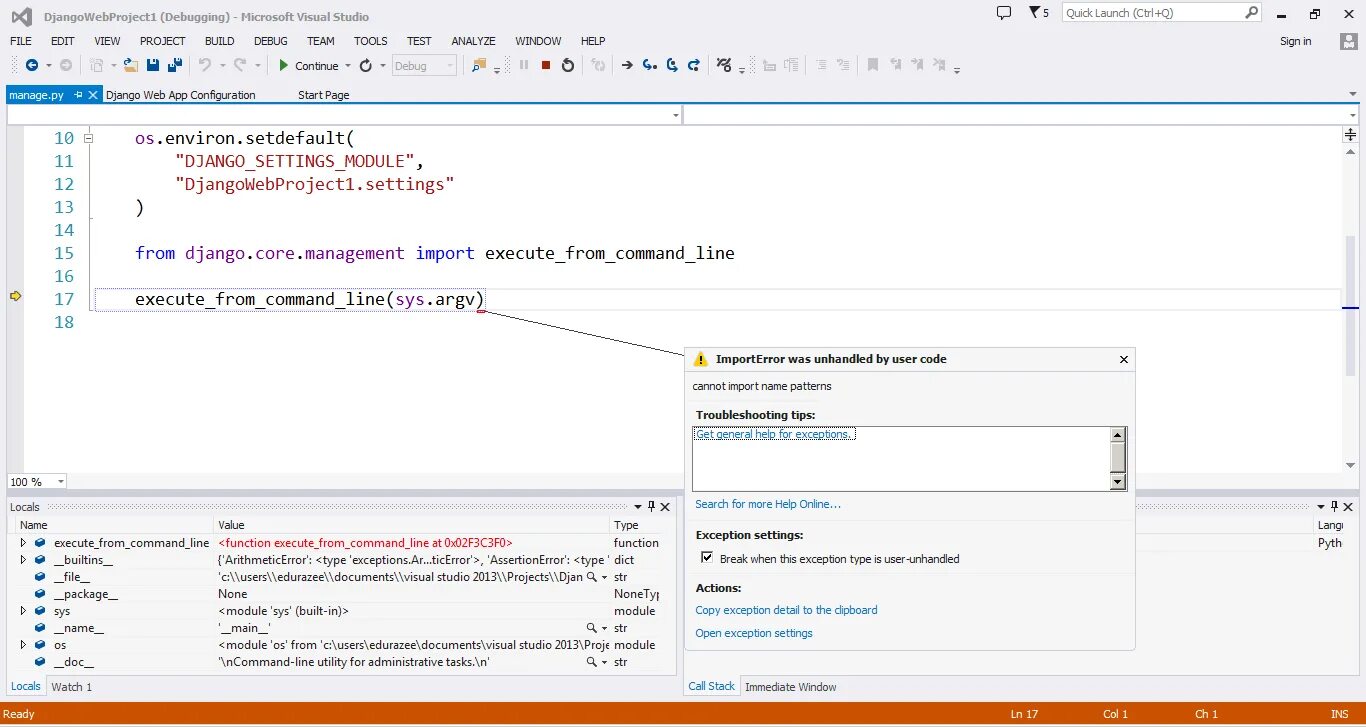Stop Debugging with the red square icon
Image resolution: width=1366 pixels, height=727 pixels.
click(545, 64)
